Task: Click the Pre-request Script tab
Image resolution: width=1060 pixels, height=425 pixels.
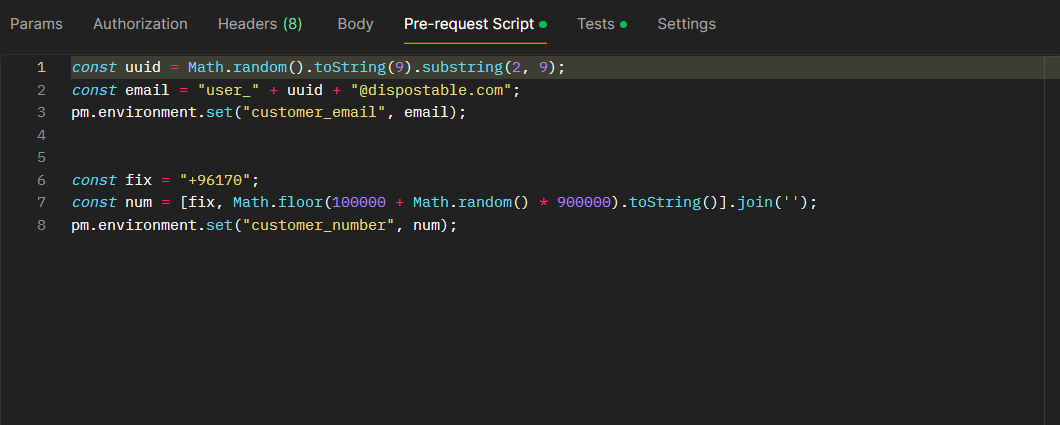Action: click(469, 24)
